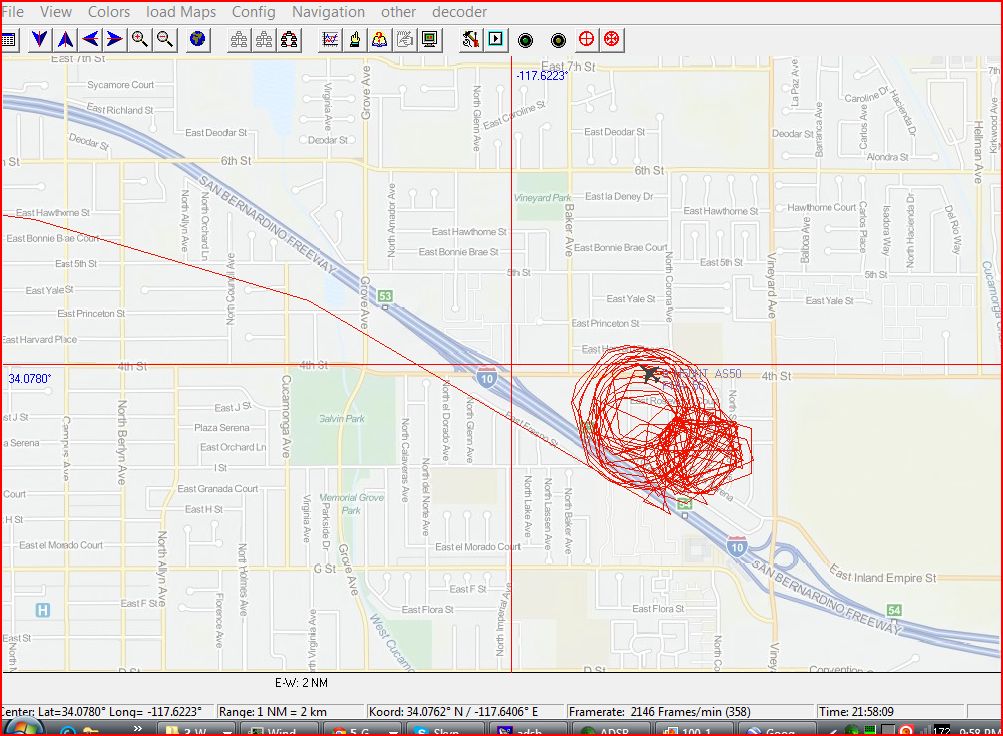Screen dimensions: 1003x736
Task: Pan map right with the right arrow
Action: click(115, 39)
